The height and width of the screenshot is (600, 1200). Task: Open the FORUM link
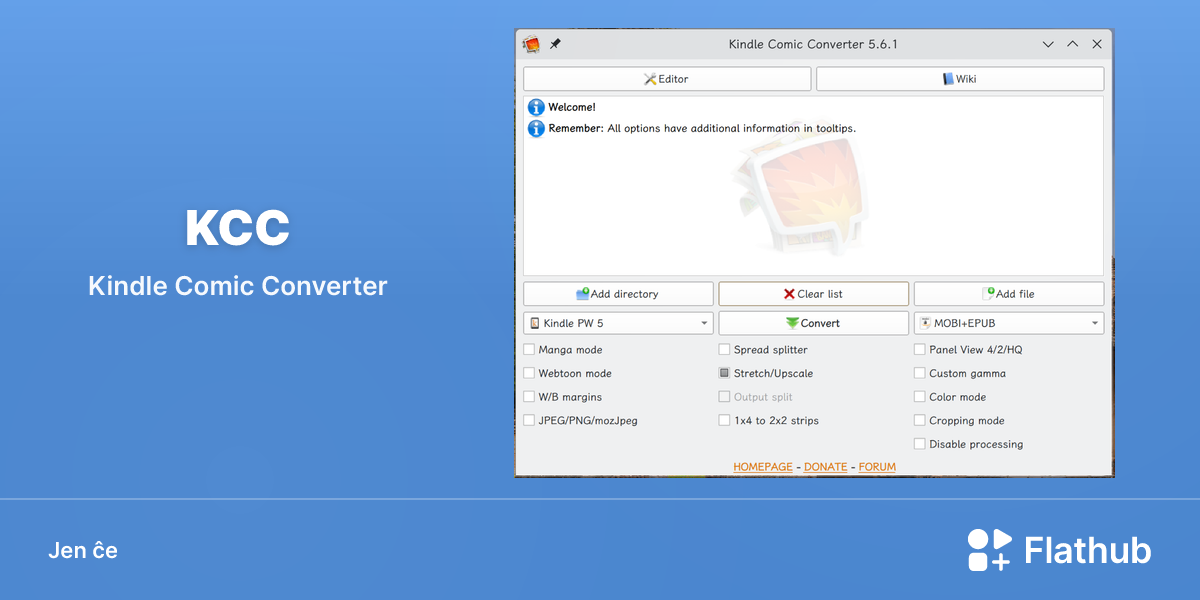point(877,467)
